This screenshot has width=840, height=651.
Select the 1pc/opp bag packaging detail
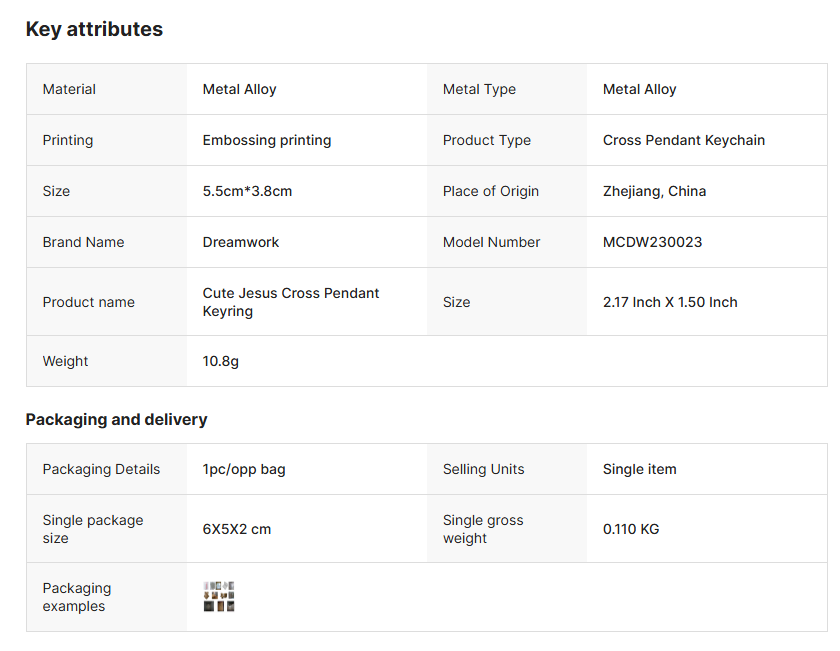[x=244, y=469]
